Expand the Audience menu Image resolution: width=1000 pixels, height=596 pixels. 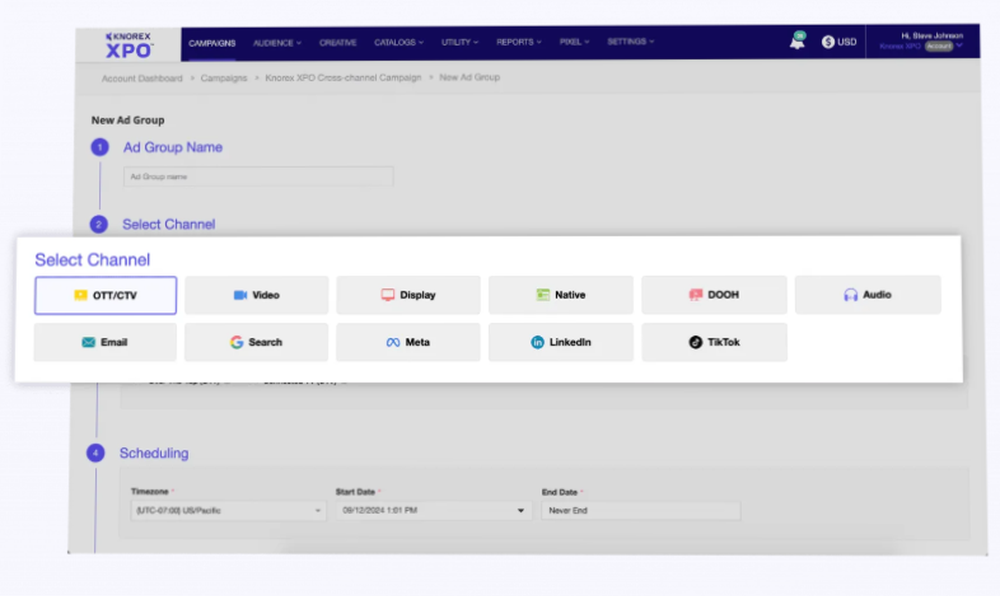(277, 43)
